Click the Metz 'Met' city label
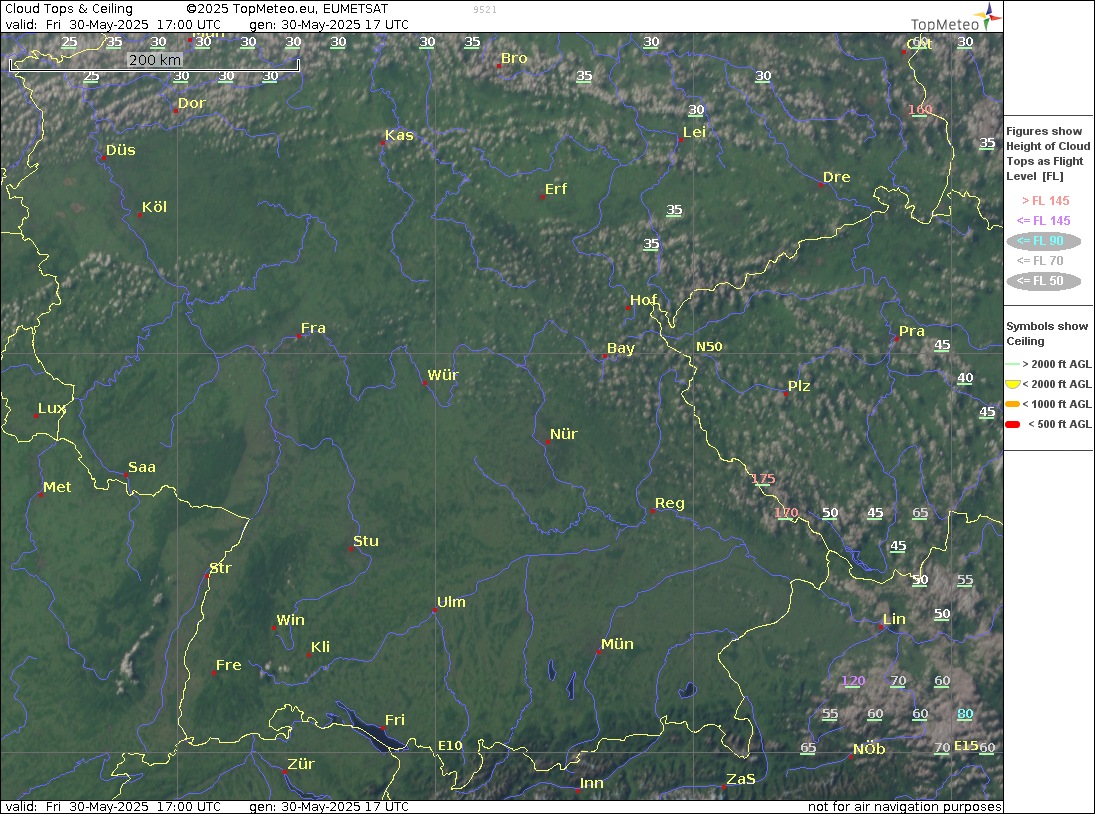The image size is (1095, 814). 57,487
